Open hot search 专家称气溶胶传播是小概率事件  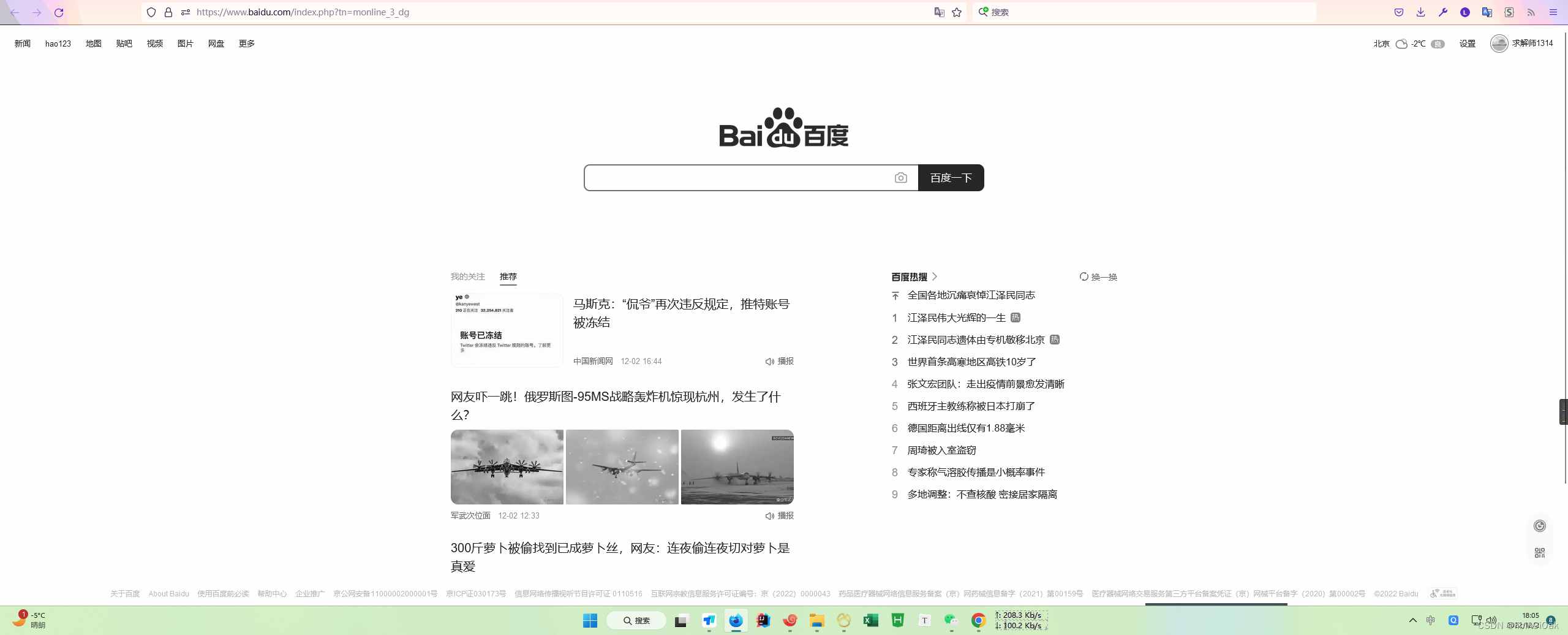pyautogui.click(x=976, y=473)
